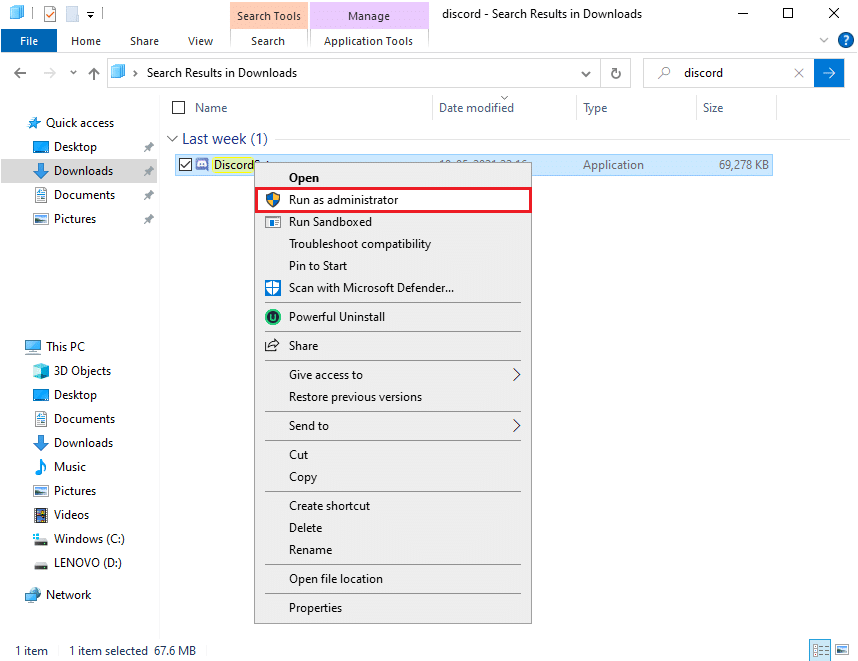
Task: Clear the discord search text
Action: (799, 73)
